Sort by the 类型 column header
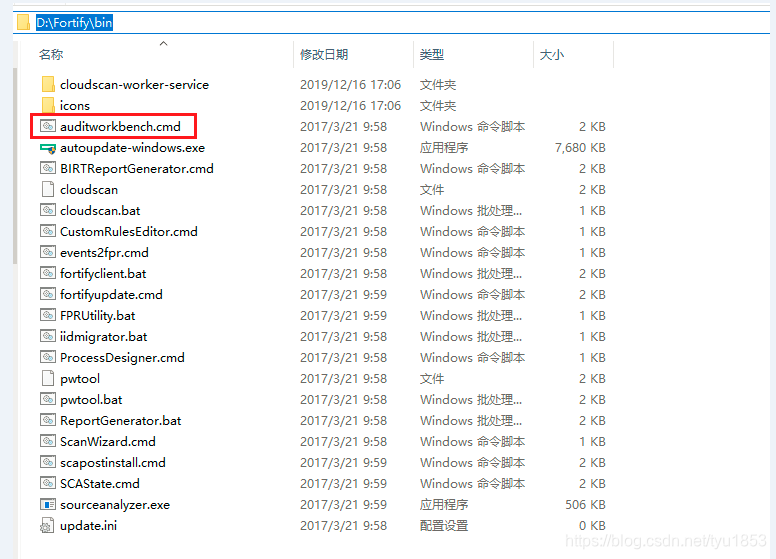Screen dimensions: 776x559 pyautogui.click(x=432, y=54)
